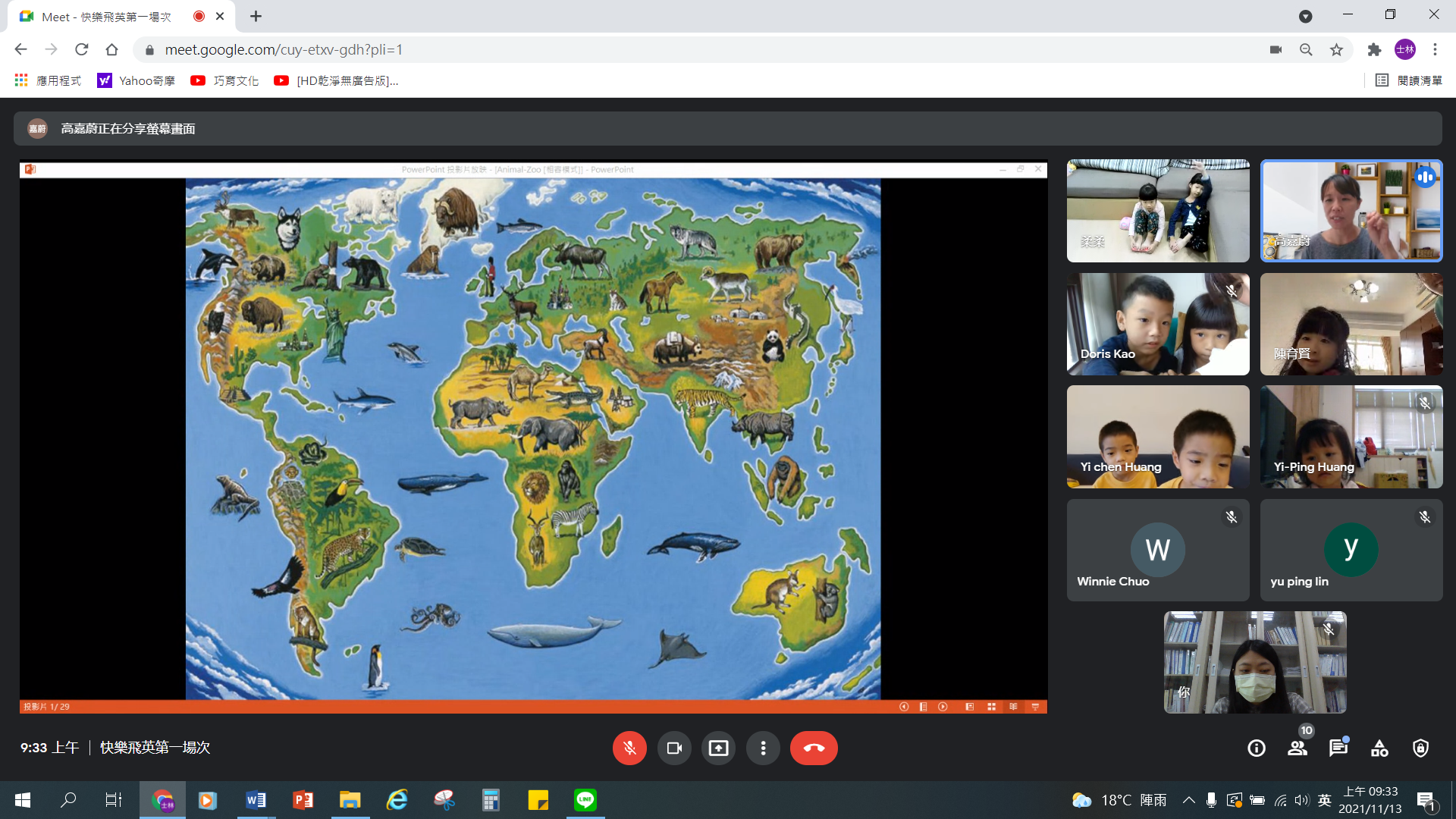Open the volume control in system tray

[1302, 800]
